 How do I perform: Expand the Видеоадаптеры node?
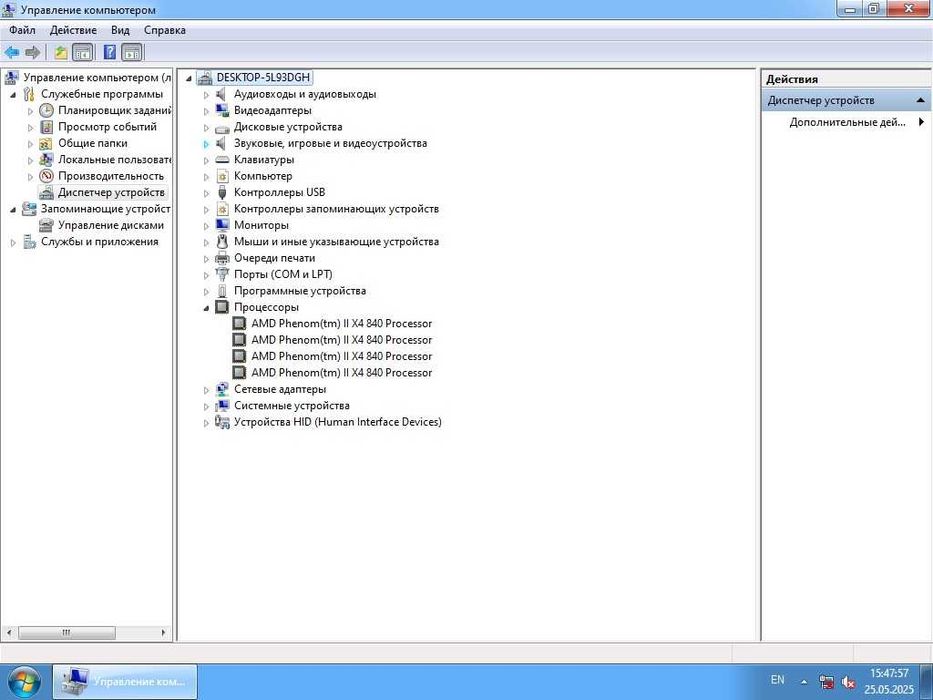[x=206, y=111]
